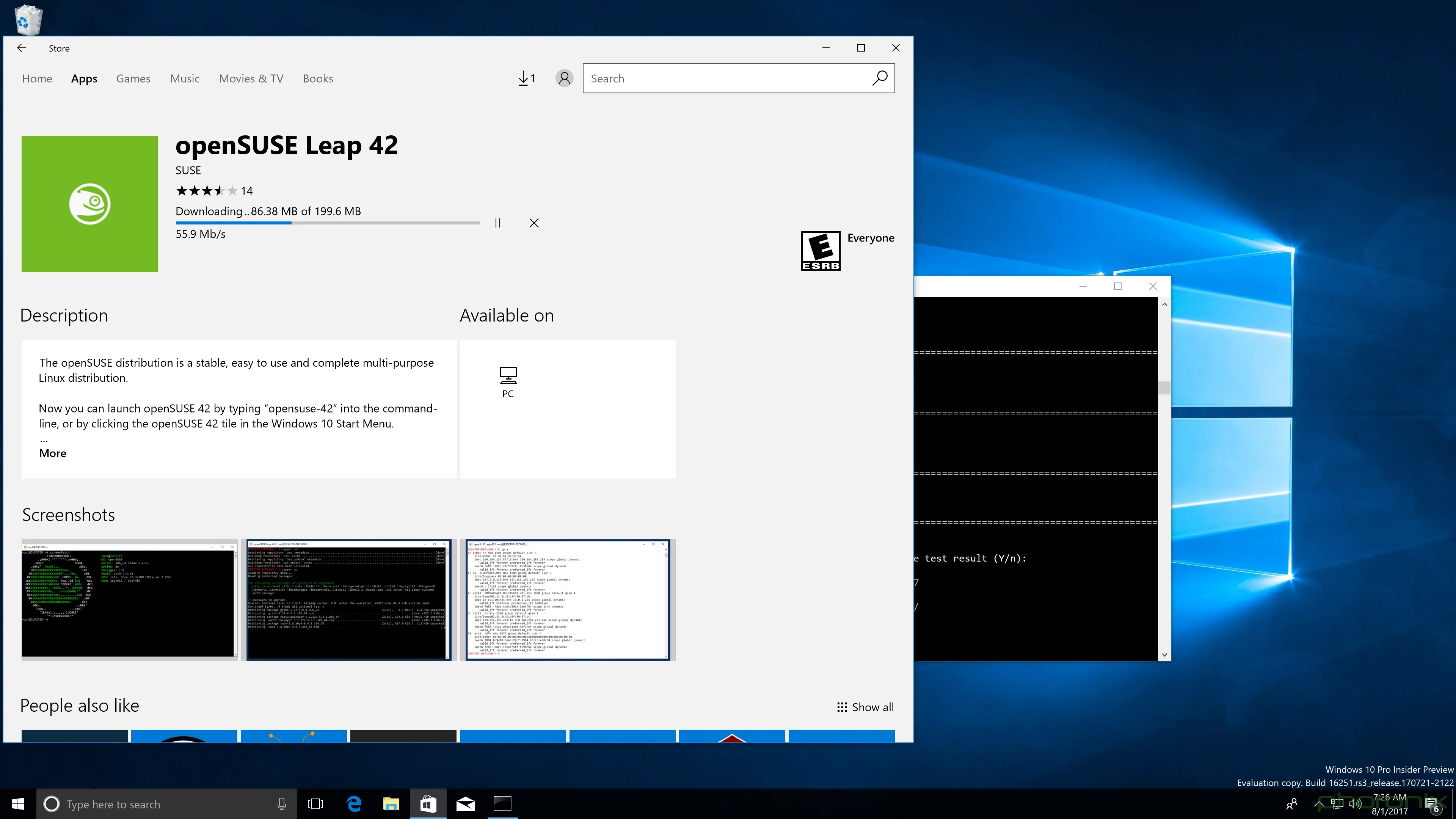Go to the Books tab
Screen dimensions: 1456x819
click(x=318, y=78)
